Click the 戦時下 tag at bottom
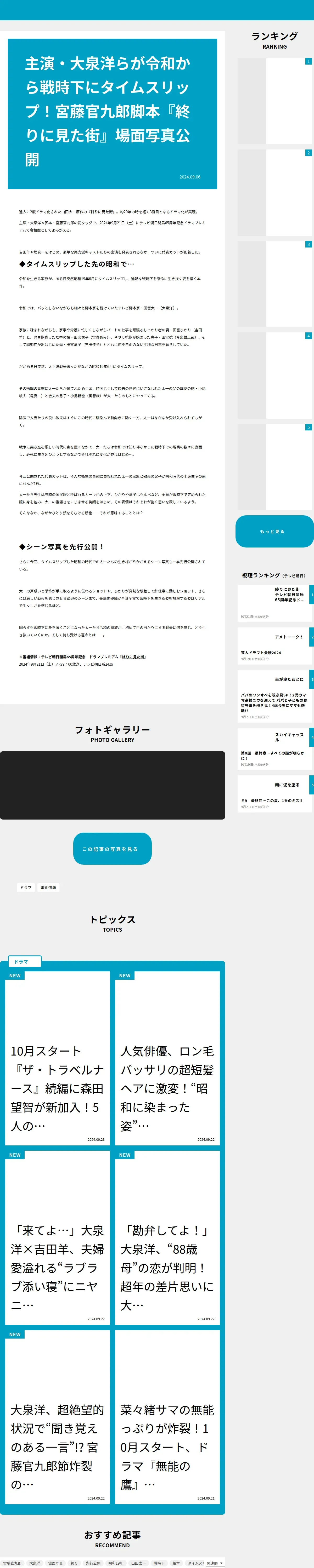This screenshot has width=314, height=1568. coord(159,1563)
